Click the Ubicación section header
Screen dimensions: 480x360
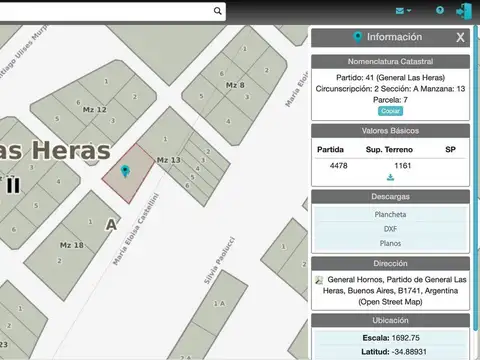pos(390,320)
